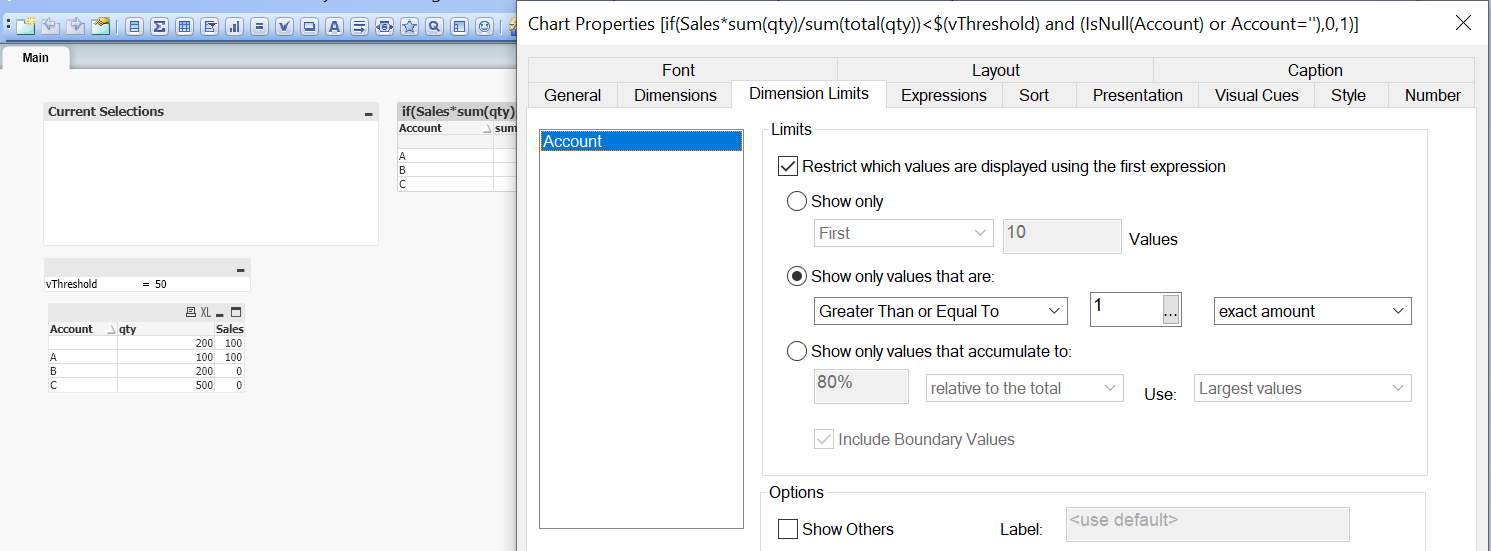The height and width of the screenshot is (551, 1491).
Task: Open the Style tab
Action: [x=1348, y=95]
